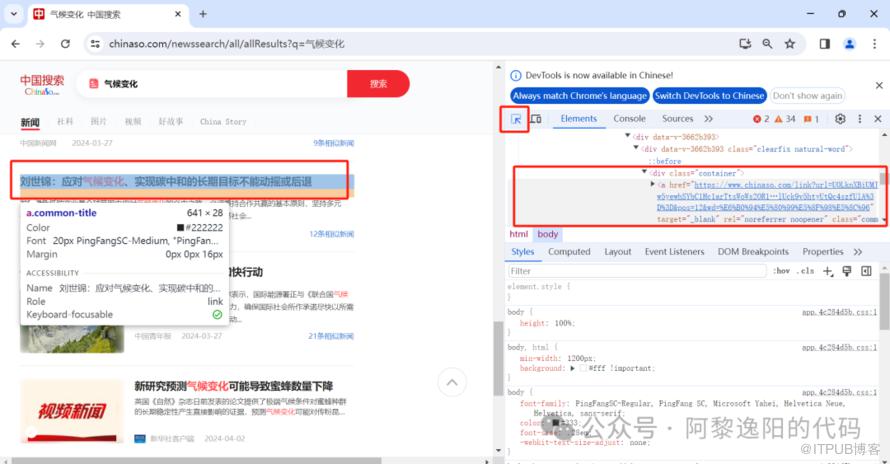Click Don't show again button
The height and width of the screenshot is (464, 890).
pyautogui.click(x=807, y=96)
